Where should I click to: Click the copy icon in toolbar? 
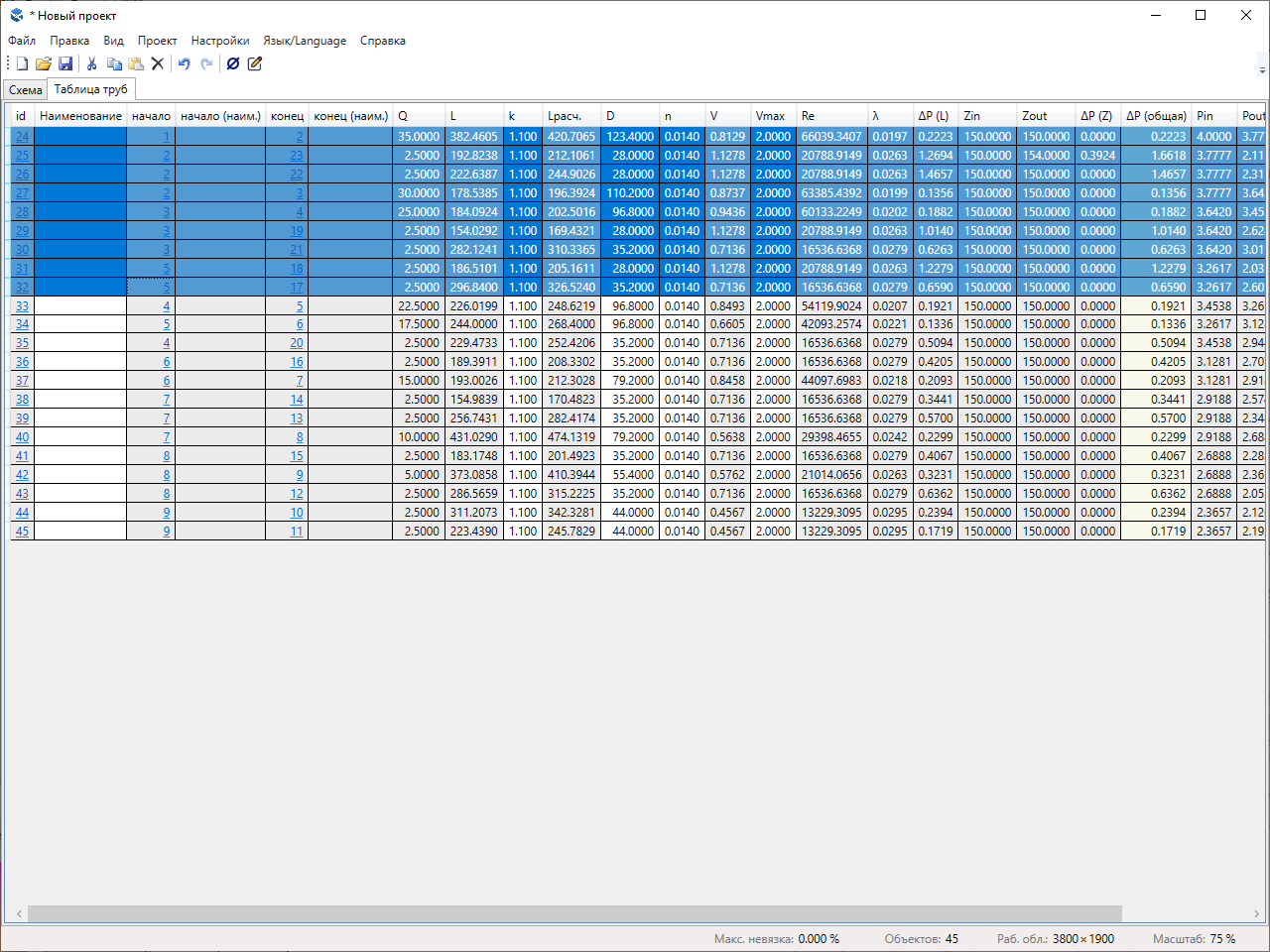114,63
